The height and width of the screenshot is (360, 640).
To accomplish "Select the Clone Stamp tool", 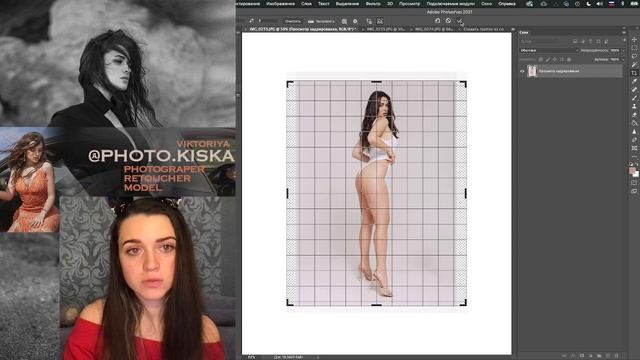I will [x=634, y=106].
